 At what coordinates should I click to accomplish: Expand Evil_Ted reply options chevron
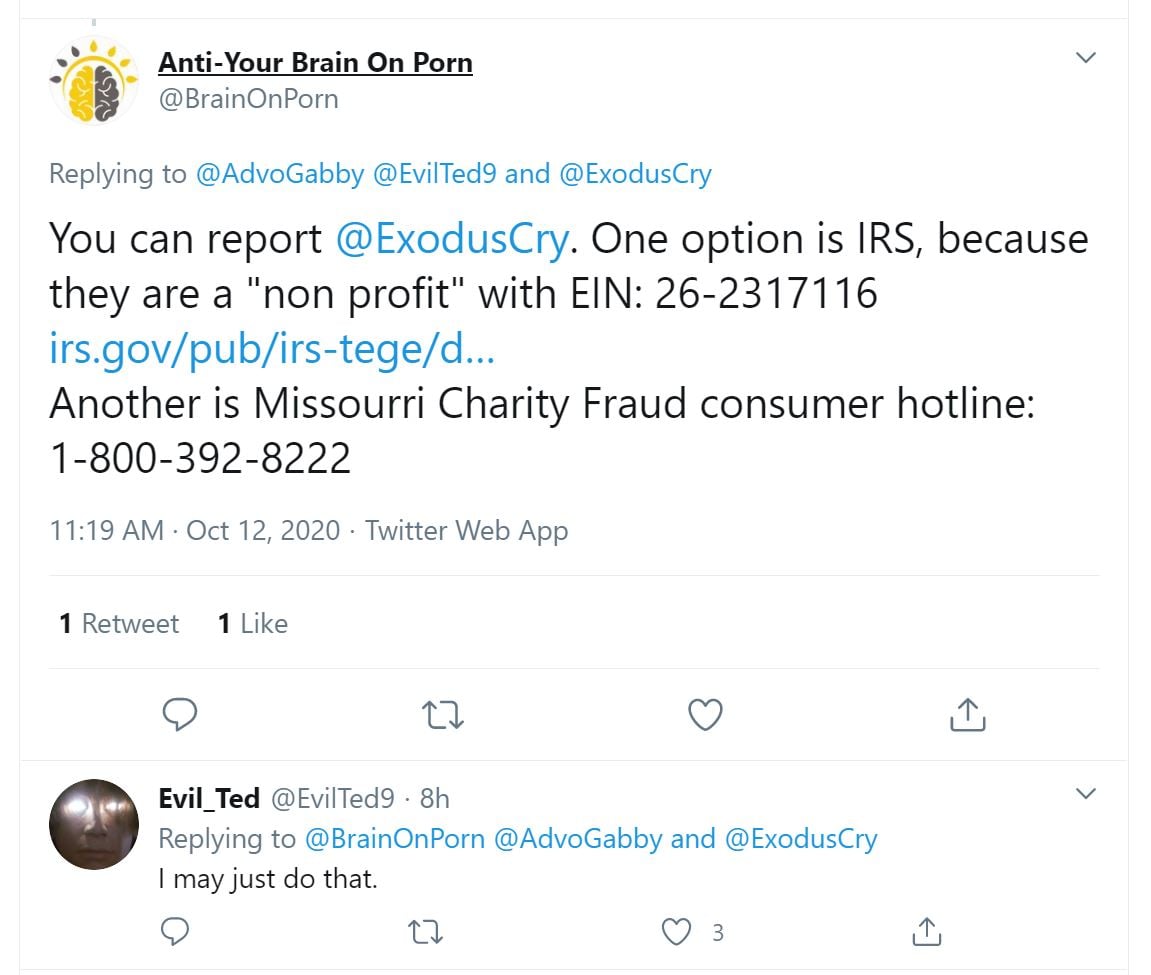point(1085,794)
